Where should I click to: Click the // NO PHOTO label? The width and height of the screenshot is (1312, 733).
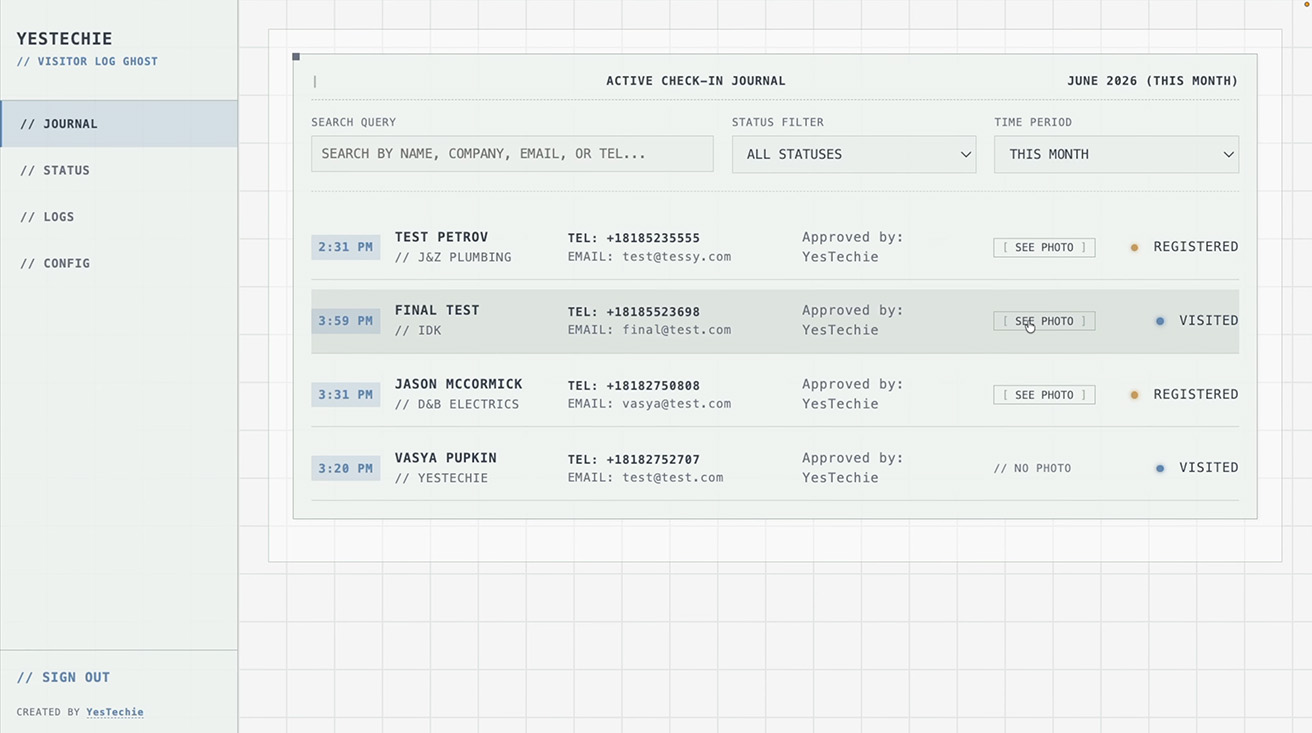click(x=1032, y=468)
